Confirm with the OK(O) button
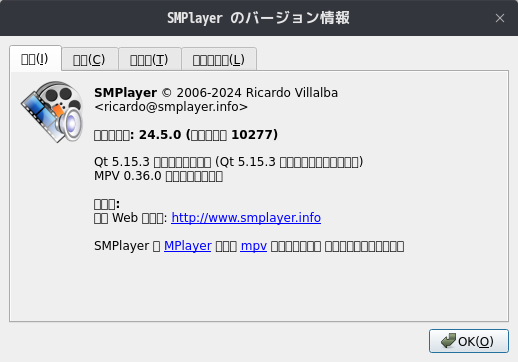The image size is (518, 362). tap(469, 341)
